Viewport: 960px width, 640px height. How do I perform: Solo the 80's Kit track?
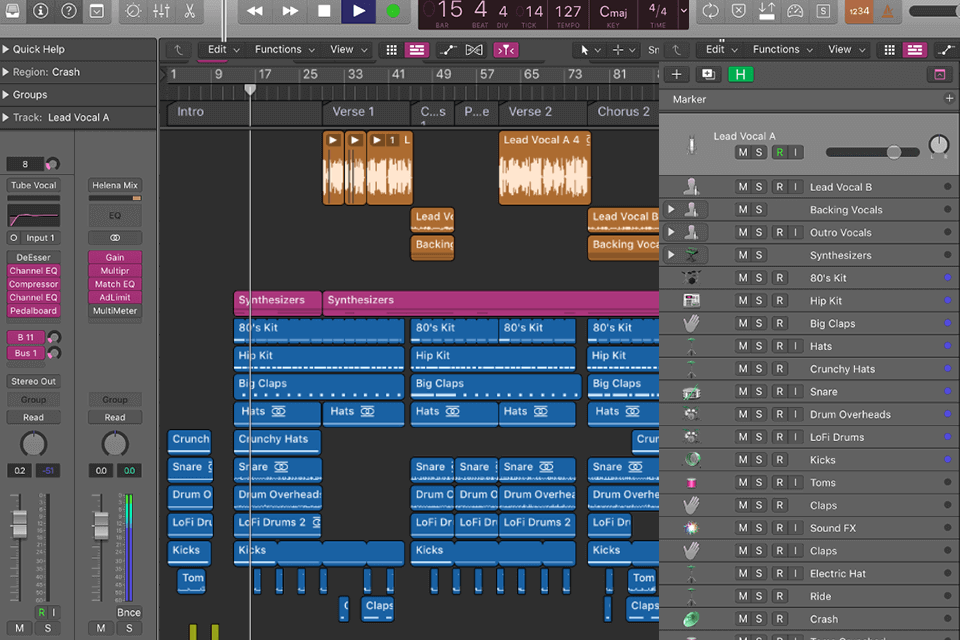pos(758,277)
